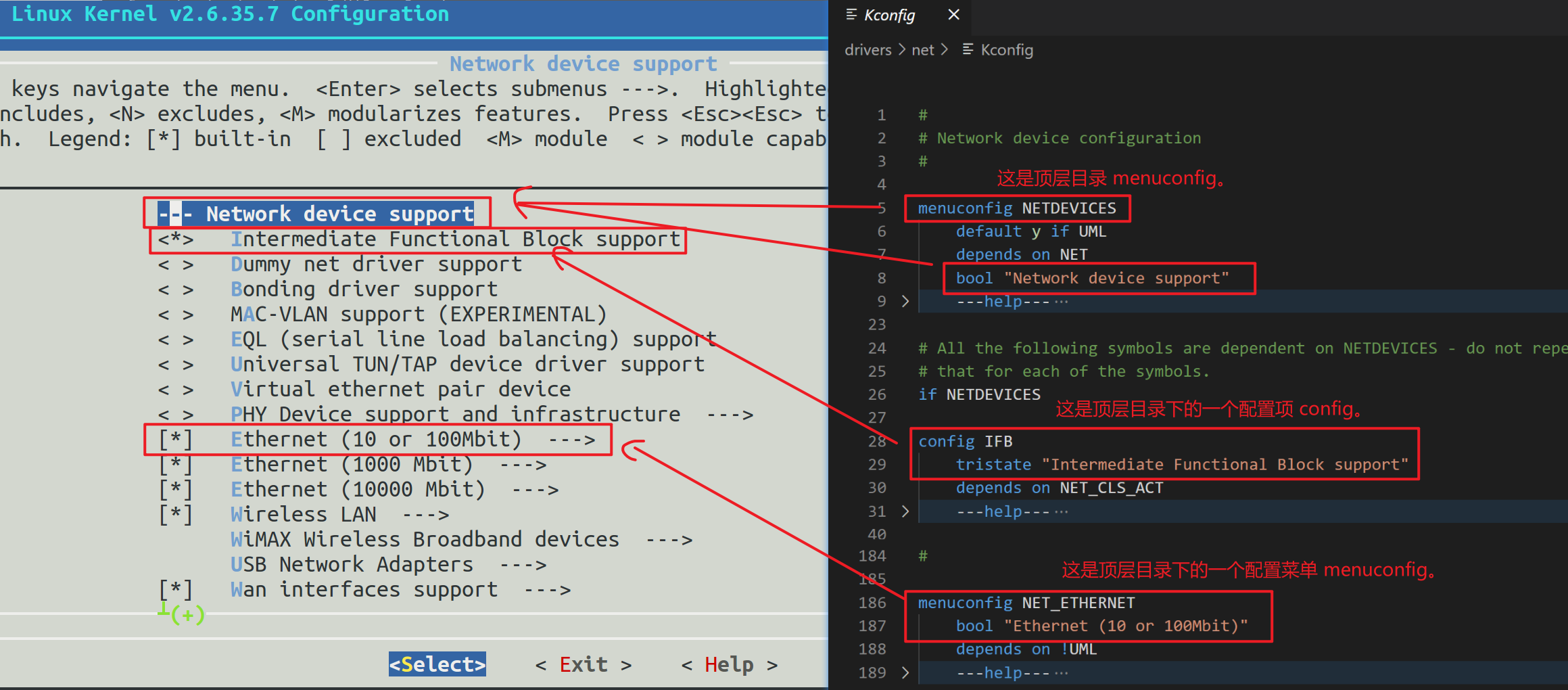Click 'if NETDEVICES' code line
This screenshot has height=690, width=1568.
[x=979, y=394]
